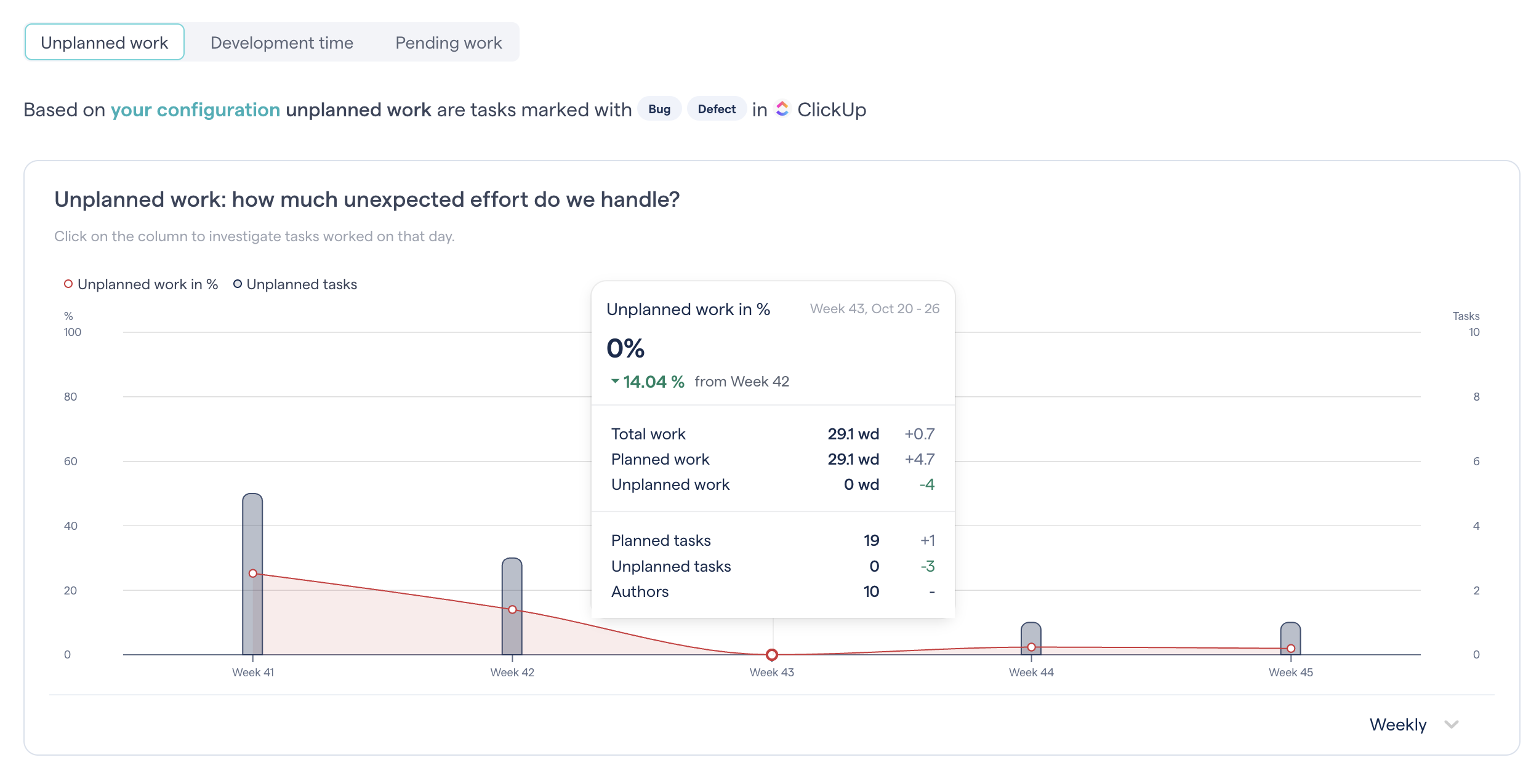The height and width of the screenshot is (784, 1539).
Task: Toggle the Unplanned tasks legend
Action: click(302, 284)
